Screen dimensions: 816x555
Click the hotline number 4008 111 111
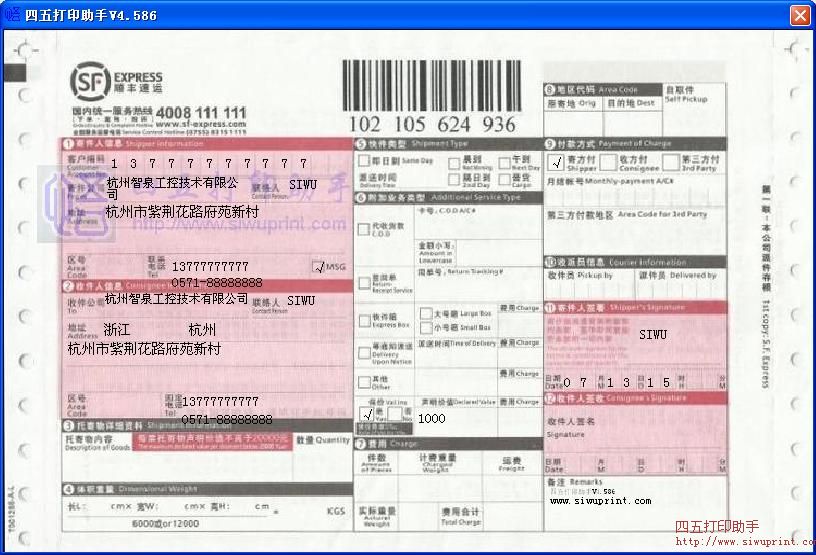[x=200, y=112]
